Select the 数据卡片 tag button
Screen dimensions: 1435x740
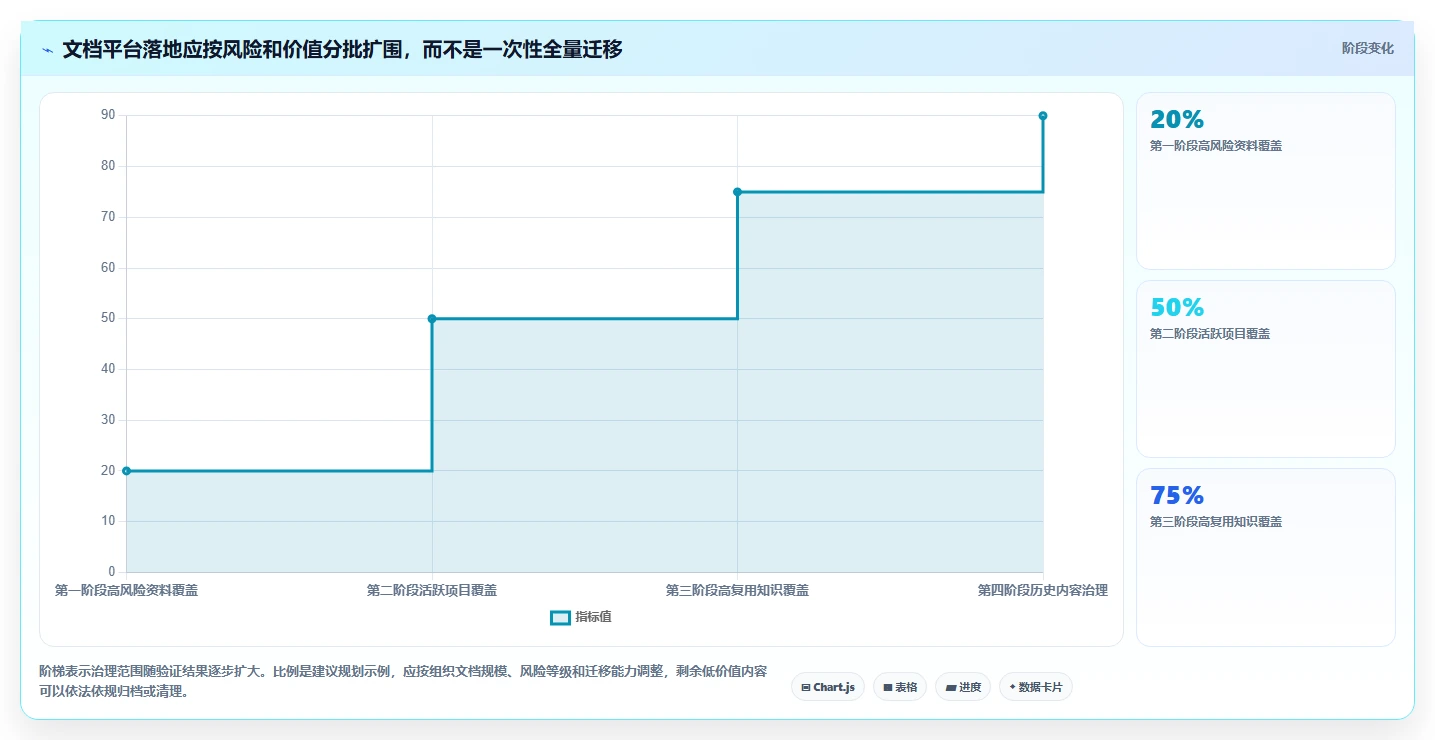pos(1036,687)
